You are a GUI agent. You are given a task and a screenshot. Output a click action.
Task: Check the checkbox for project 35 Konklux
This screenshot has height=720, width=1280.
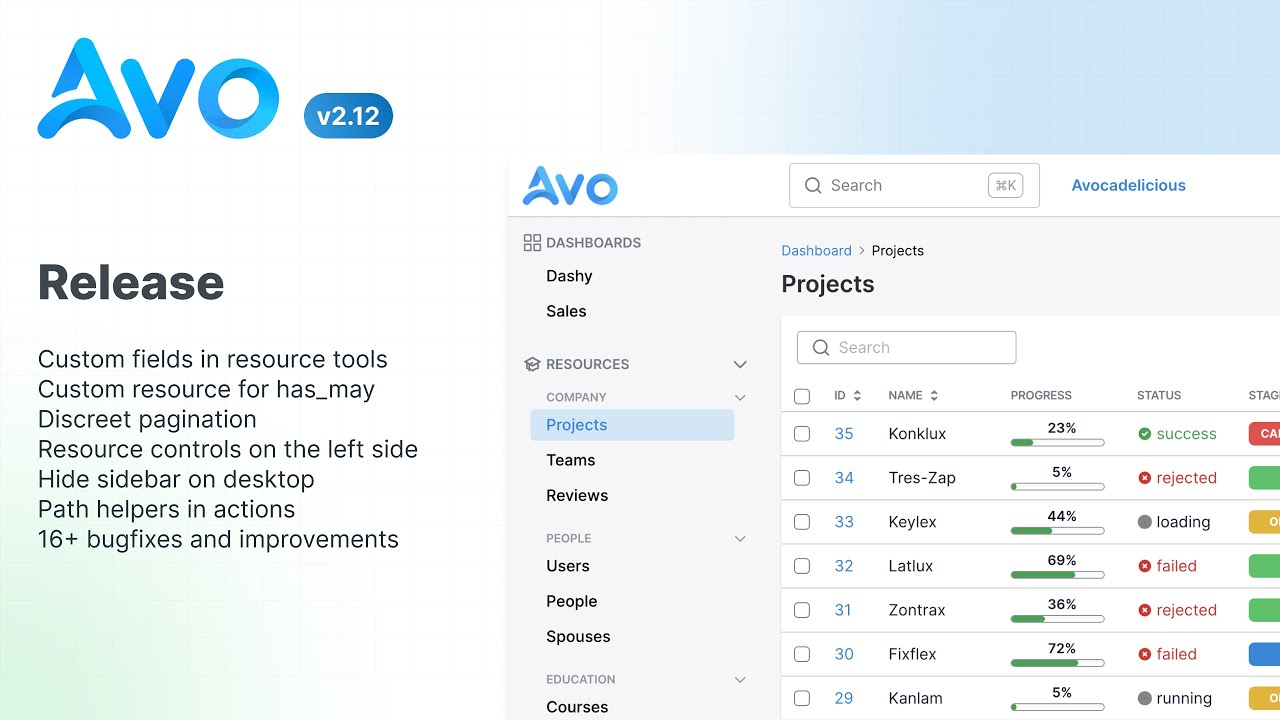click(x=802, y=434)
